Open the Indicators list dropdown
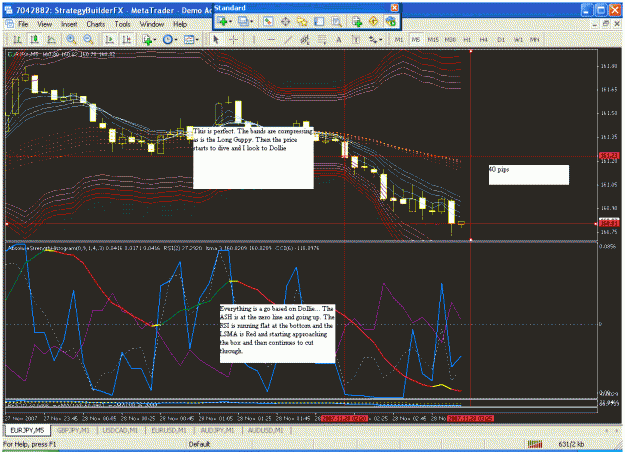The image size is (625, 452). pos(149,39)
